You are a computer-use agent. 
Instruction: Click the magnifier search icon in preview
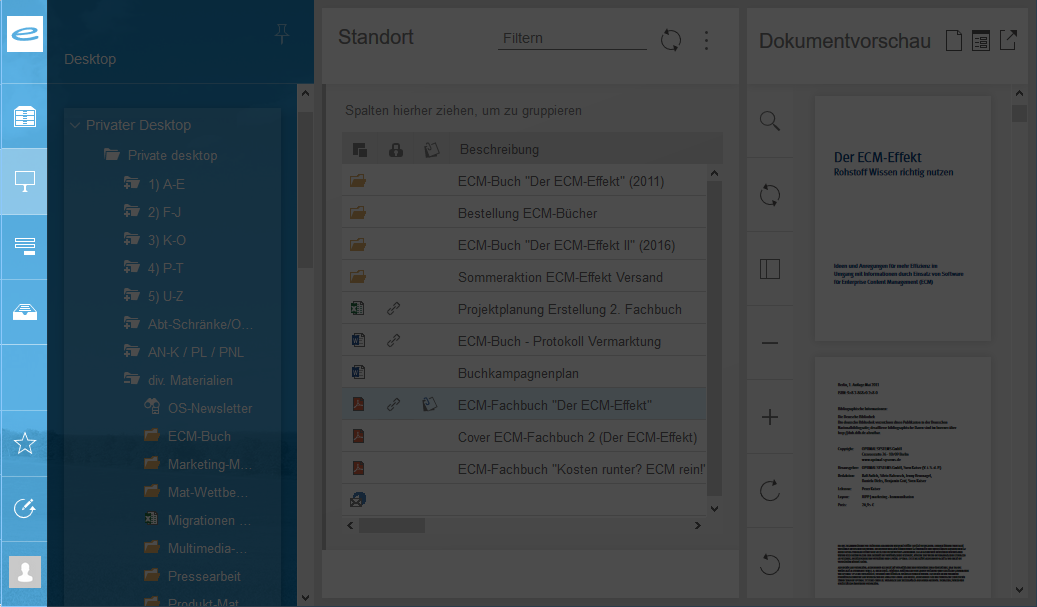[x=769, y=121]
